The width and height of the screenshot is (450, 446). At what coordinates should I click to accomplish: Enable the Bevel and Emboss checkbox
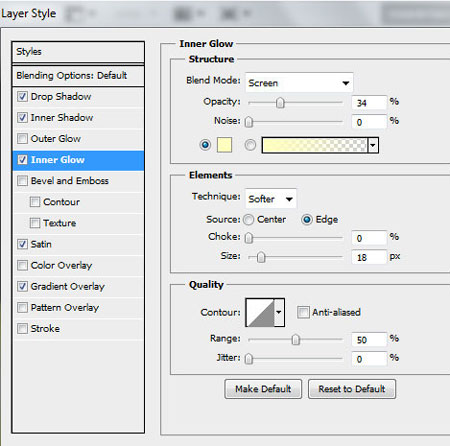(x=22, y=181)
